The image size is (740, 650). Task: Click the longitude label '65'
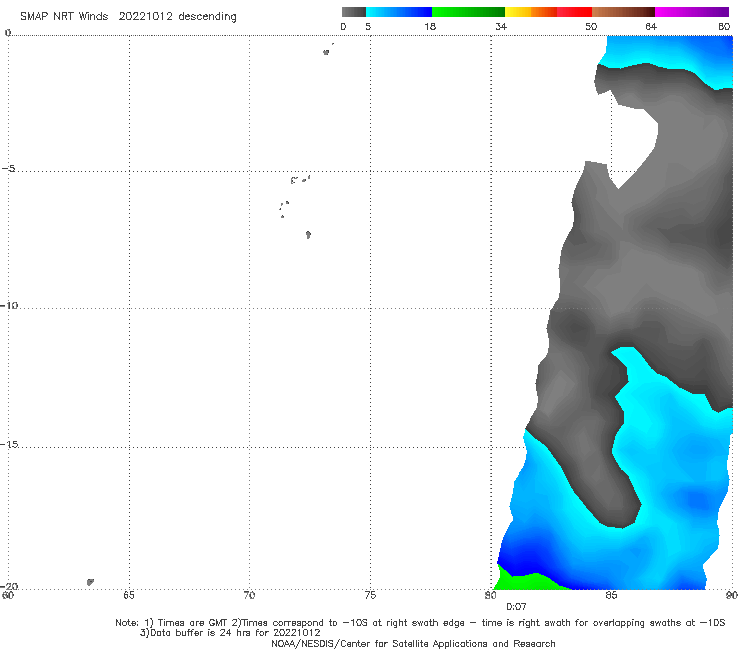[128, 595]
